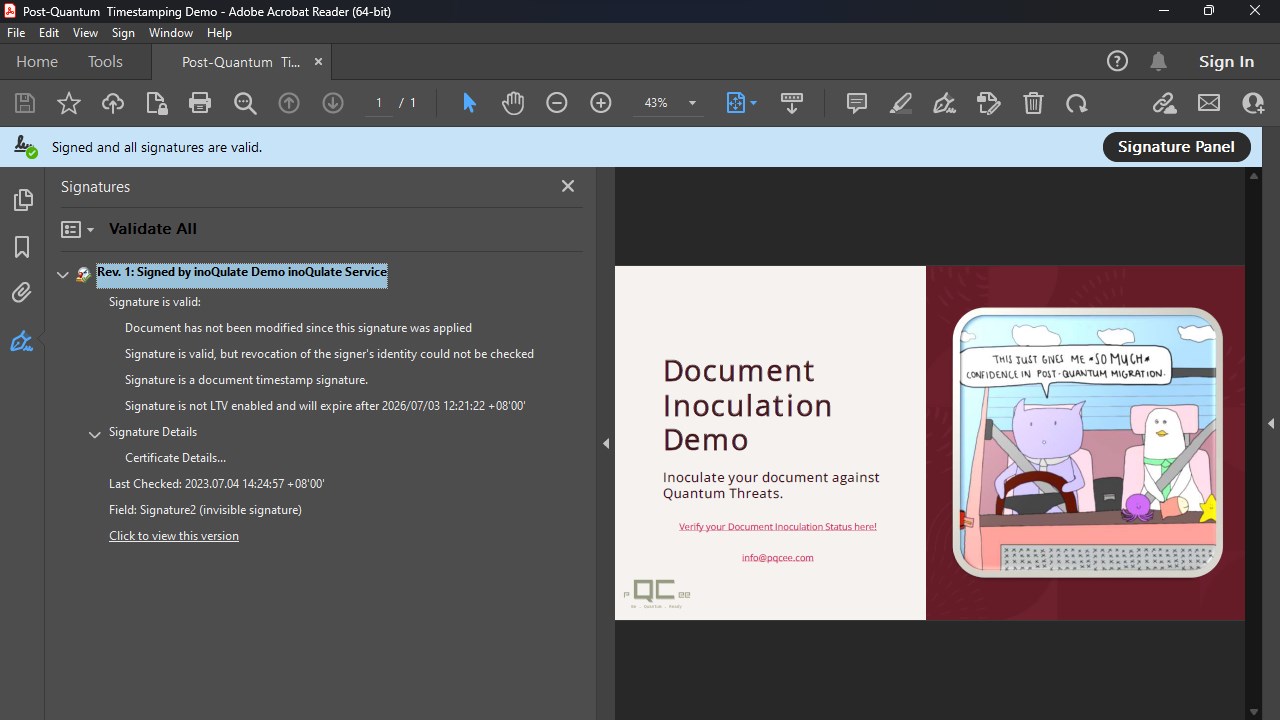Collapse the Signature Details section
This screenshot has height=720, width=1280.
coord(95,434)
